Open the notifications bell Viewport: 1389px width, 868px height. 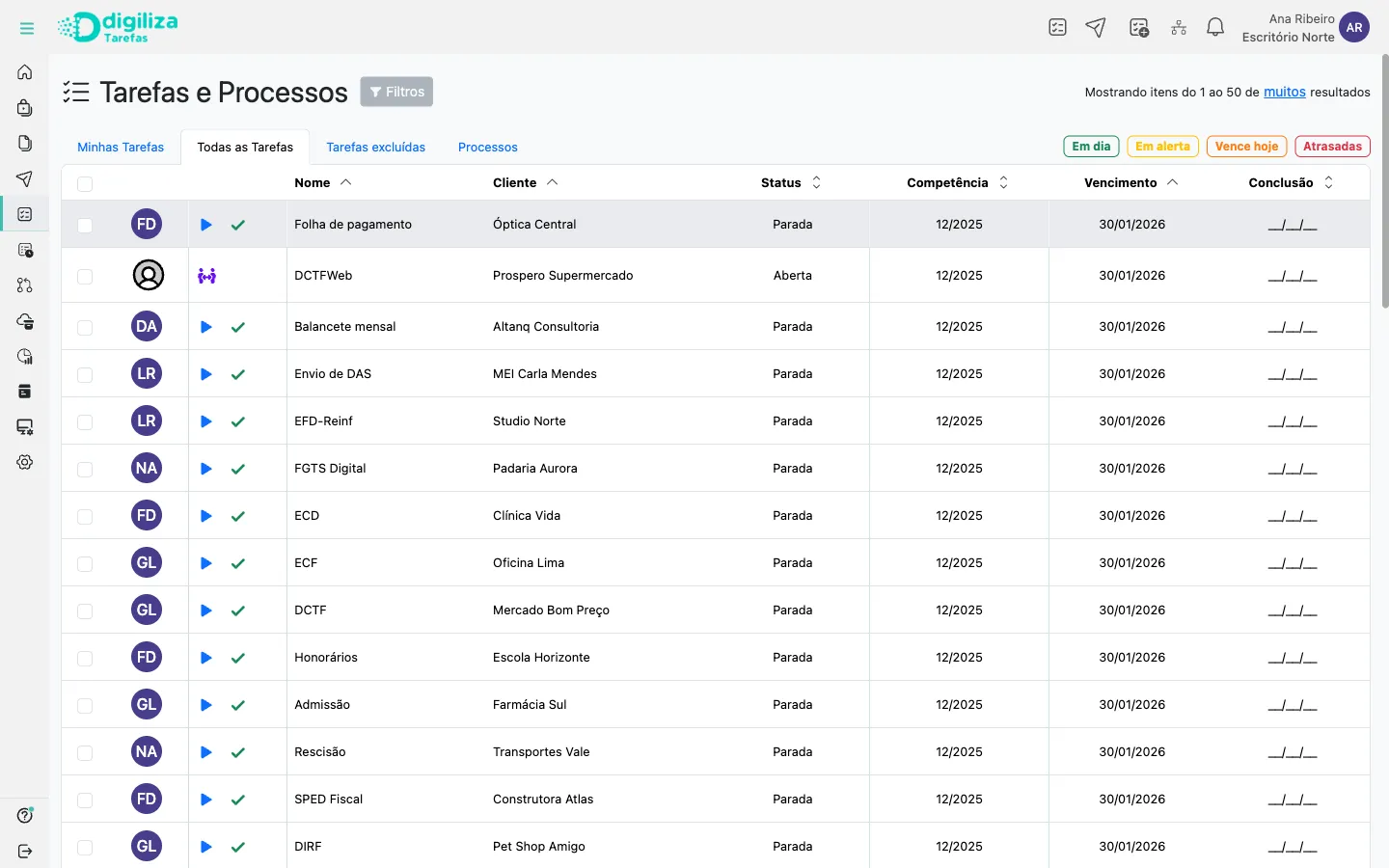1215,28
